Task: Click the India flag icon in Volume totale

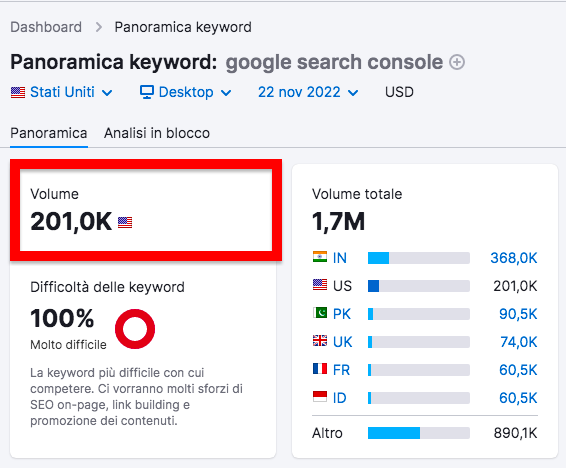Action: tap(320, 257)
